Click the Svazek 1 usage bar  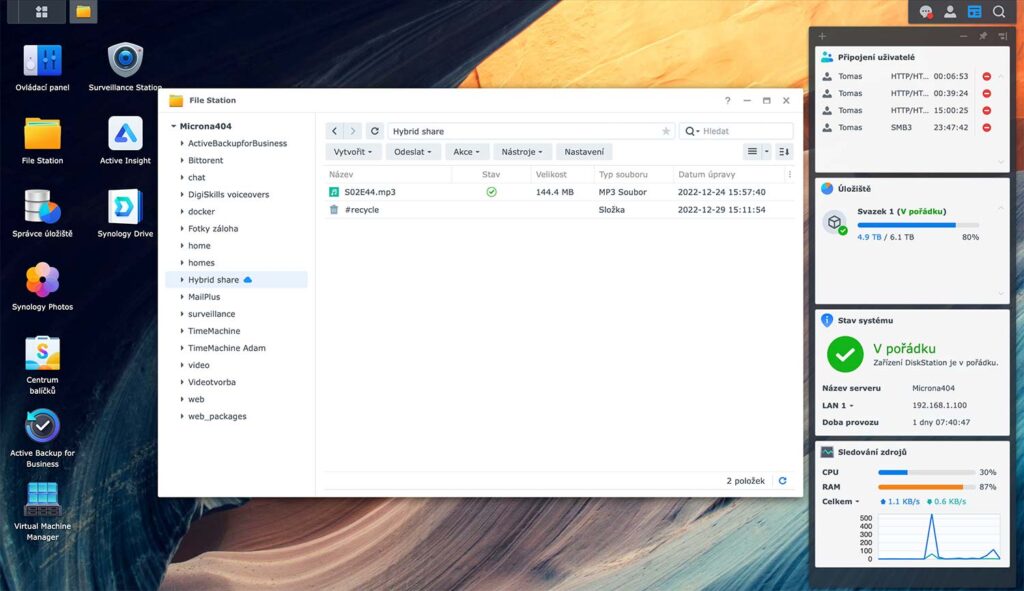point(918,225)
